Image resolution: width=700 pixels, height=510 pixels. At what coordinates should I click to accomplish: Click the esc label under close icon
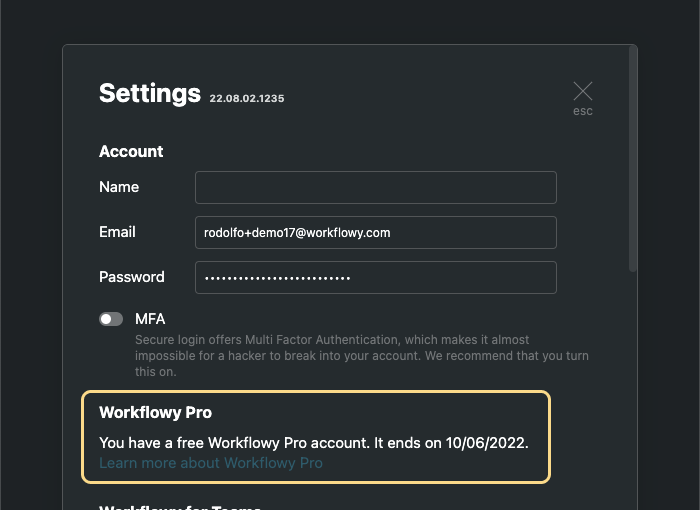click(x=583, y=111)
